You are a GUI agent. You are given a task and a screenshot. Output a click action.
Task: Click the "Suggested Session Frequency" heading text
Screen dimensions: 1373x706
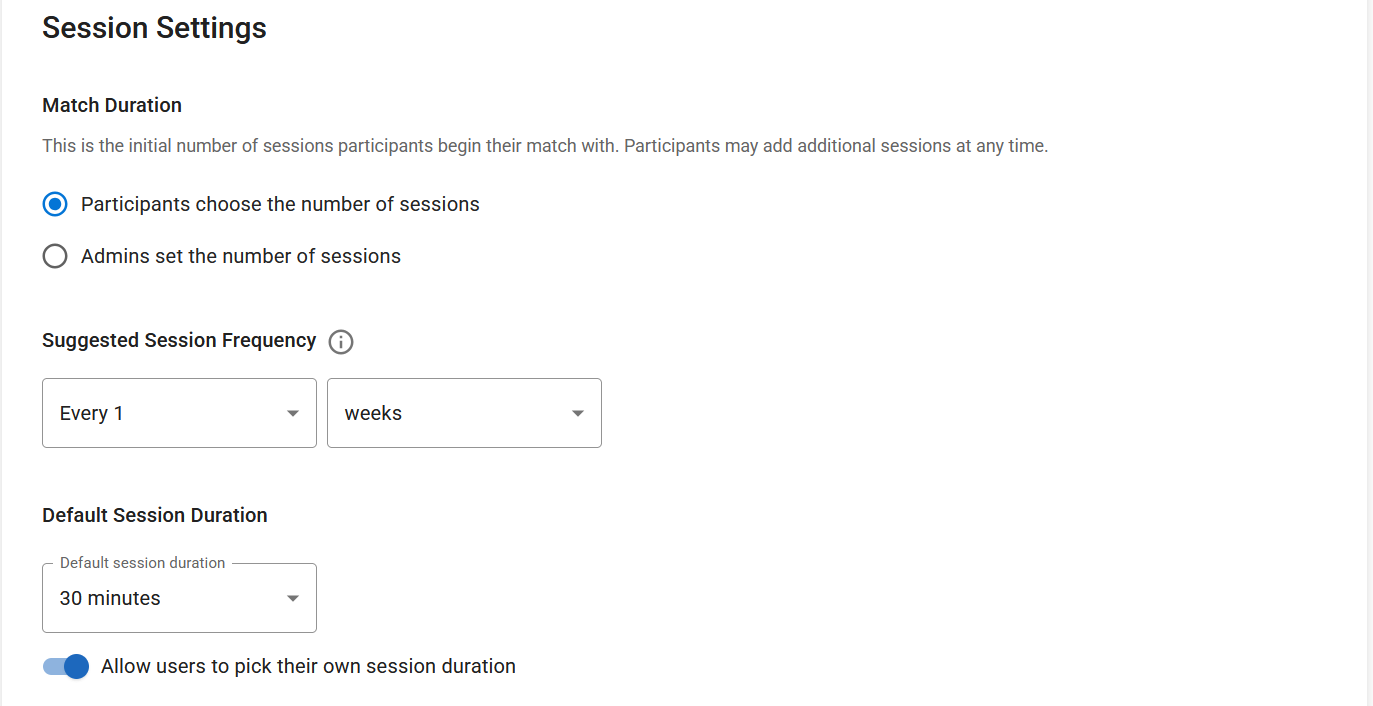[x=179, y=341]
